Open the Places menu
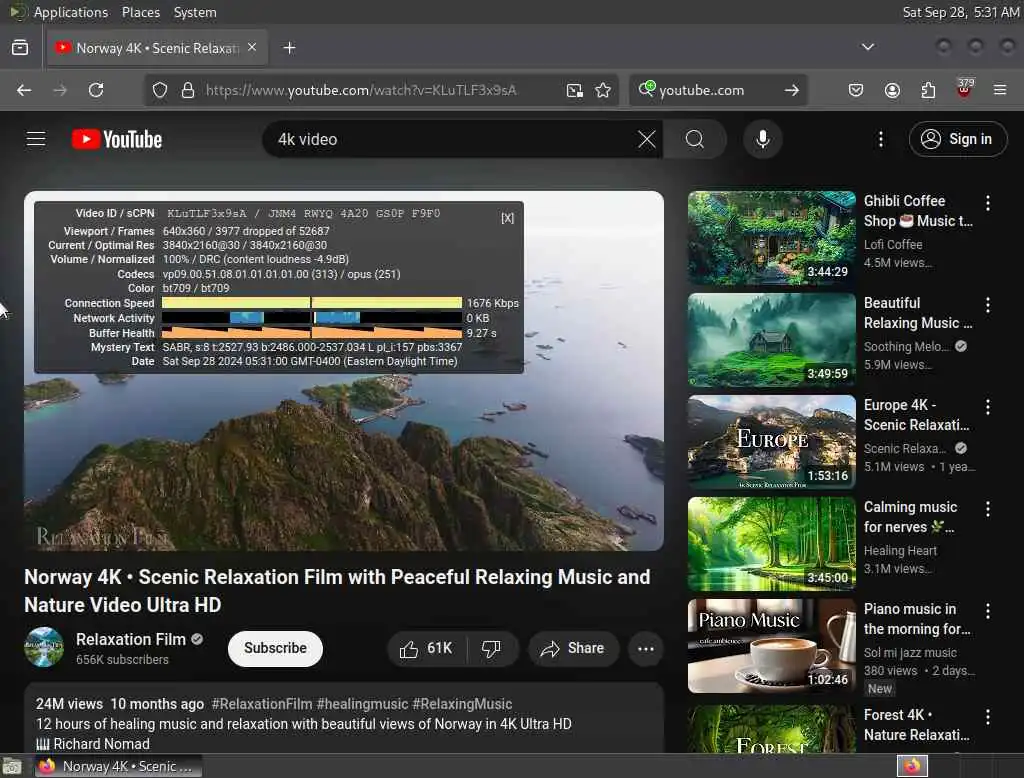The width and height of the screenshot is (1024, 778). 140,12
